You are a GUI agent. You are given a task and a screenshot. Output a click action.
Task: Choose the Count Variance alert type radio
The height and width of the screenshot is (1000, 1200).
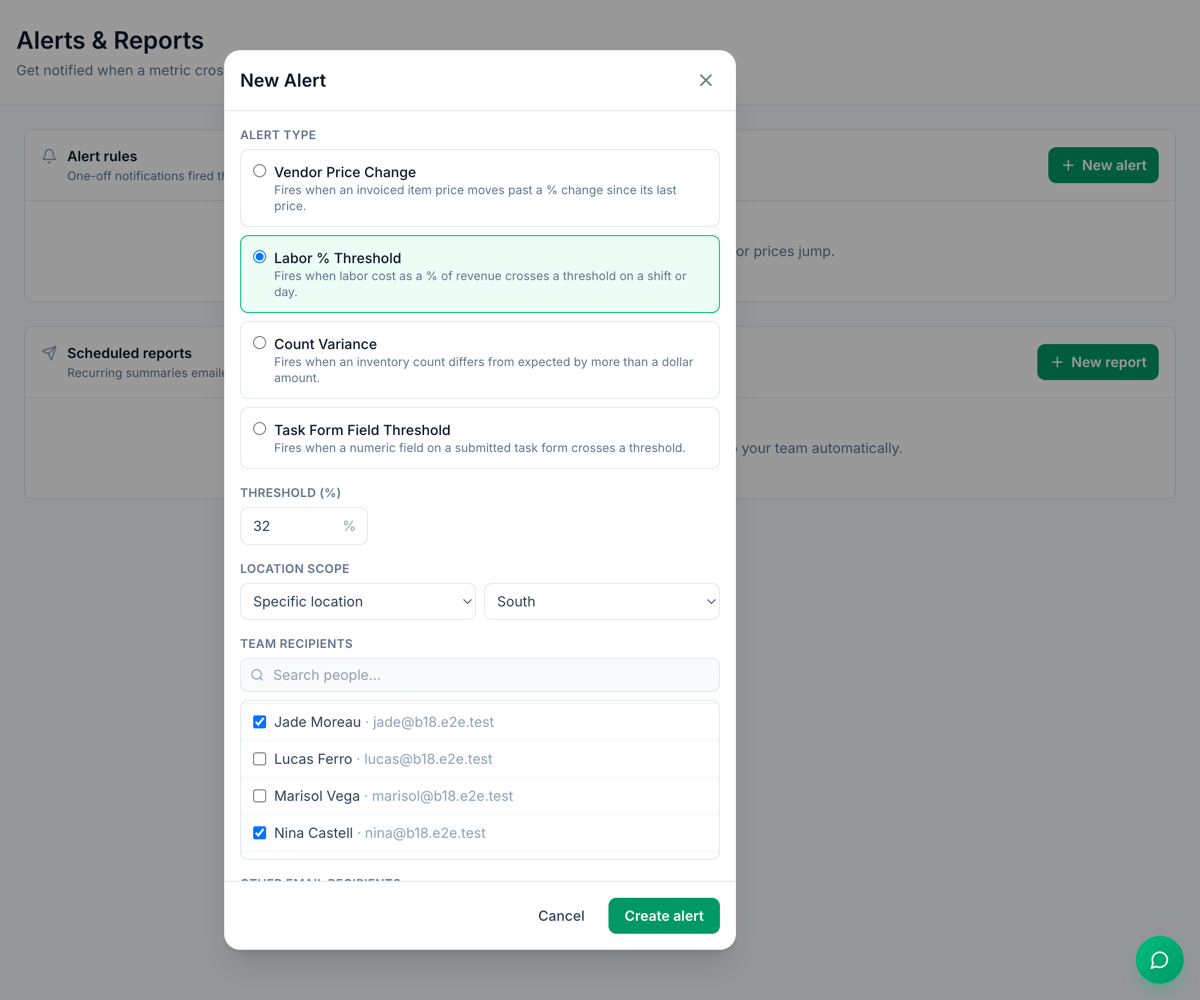click(260, 343)
